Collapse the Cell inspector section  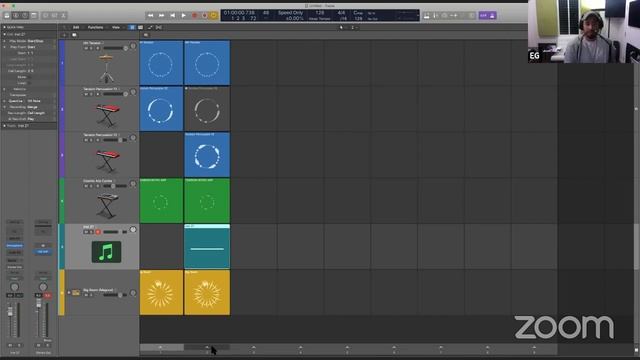pos(4,34)
